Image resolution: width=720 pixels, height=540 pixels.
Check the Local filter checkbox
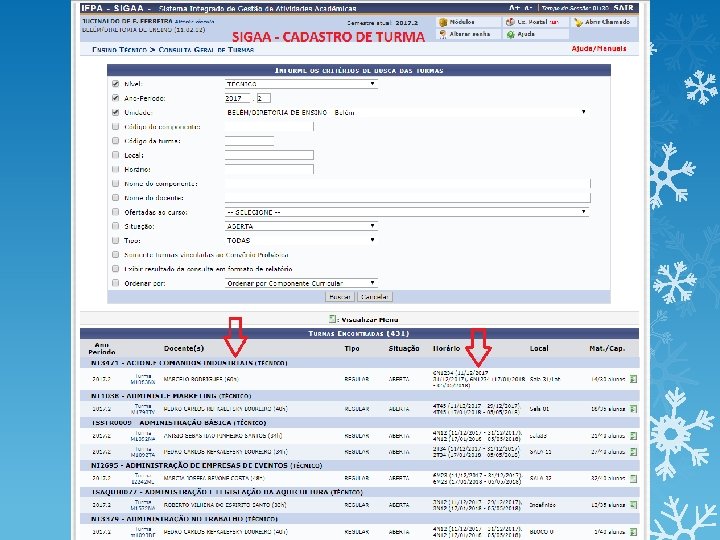pyautogui.click(x=115, y=155)
